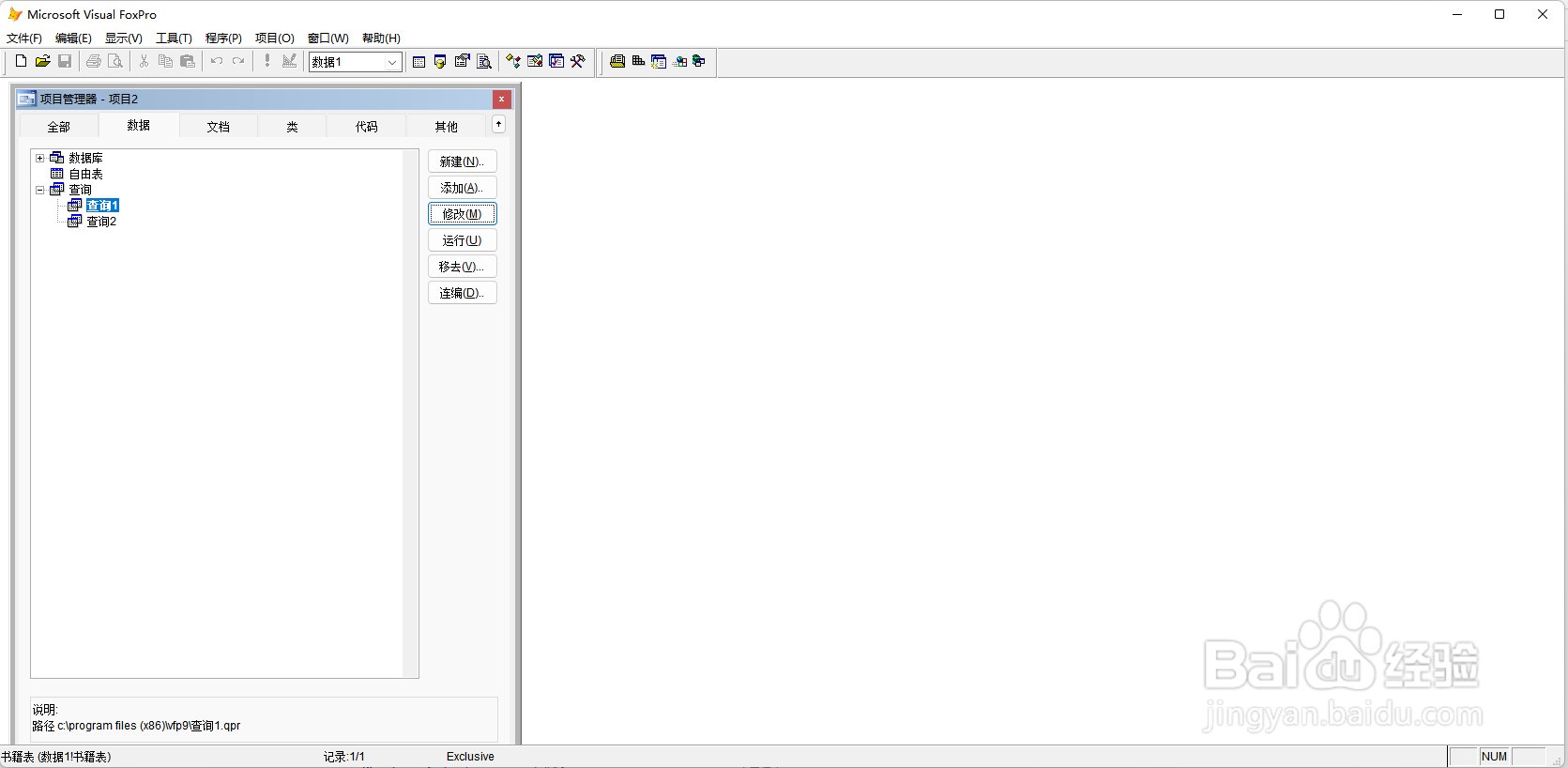Click the Print toolbar icon

pos(94,61)
